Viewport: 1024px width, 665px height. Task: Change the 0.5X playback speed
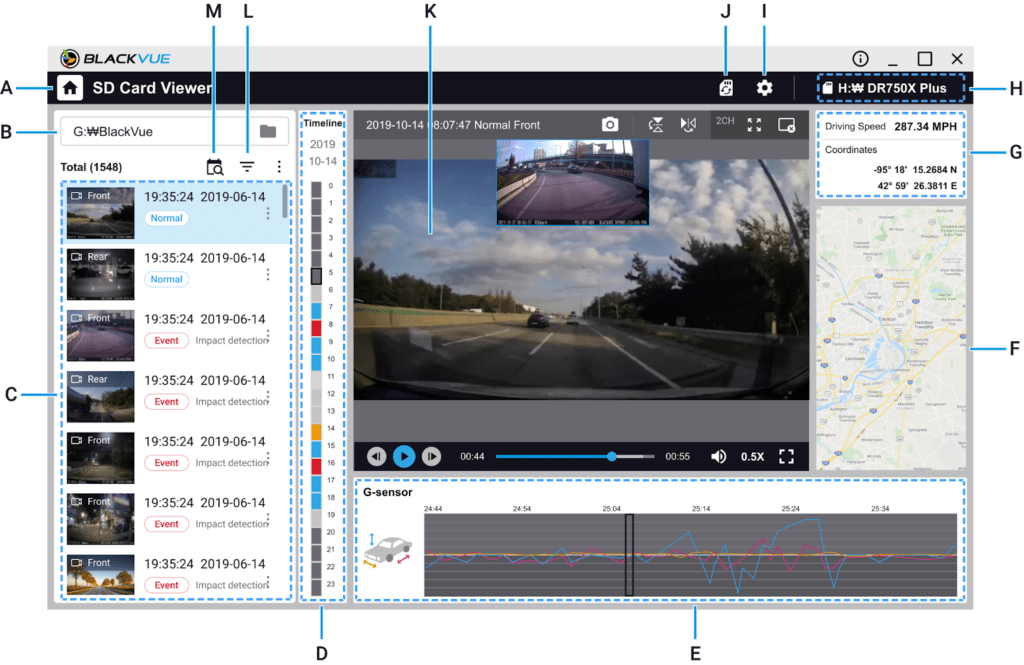click(752, 456)
